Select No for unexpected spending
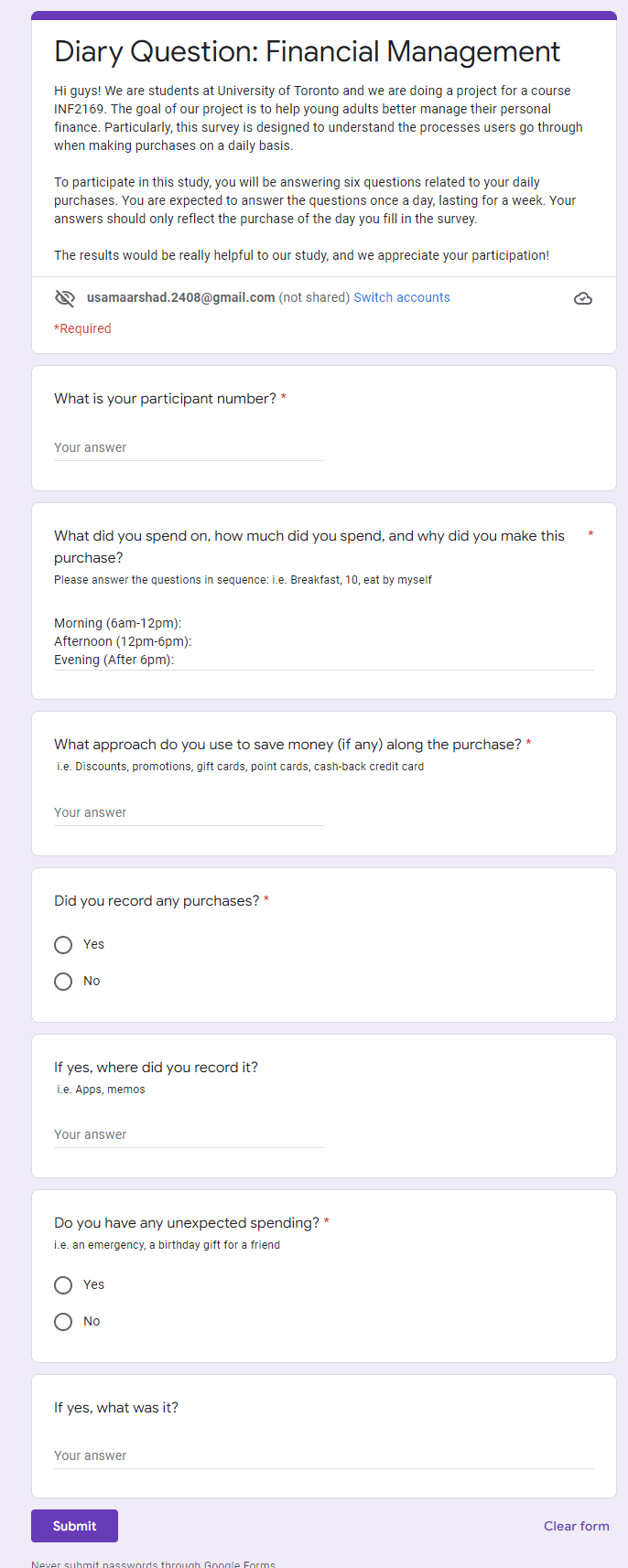 pyautogui.click(x=63, y=1322)
